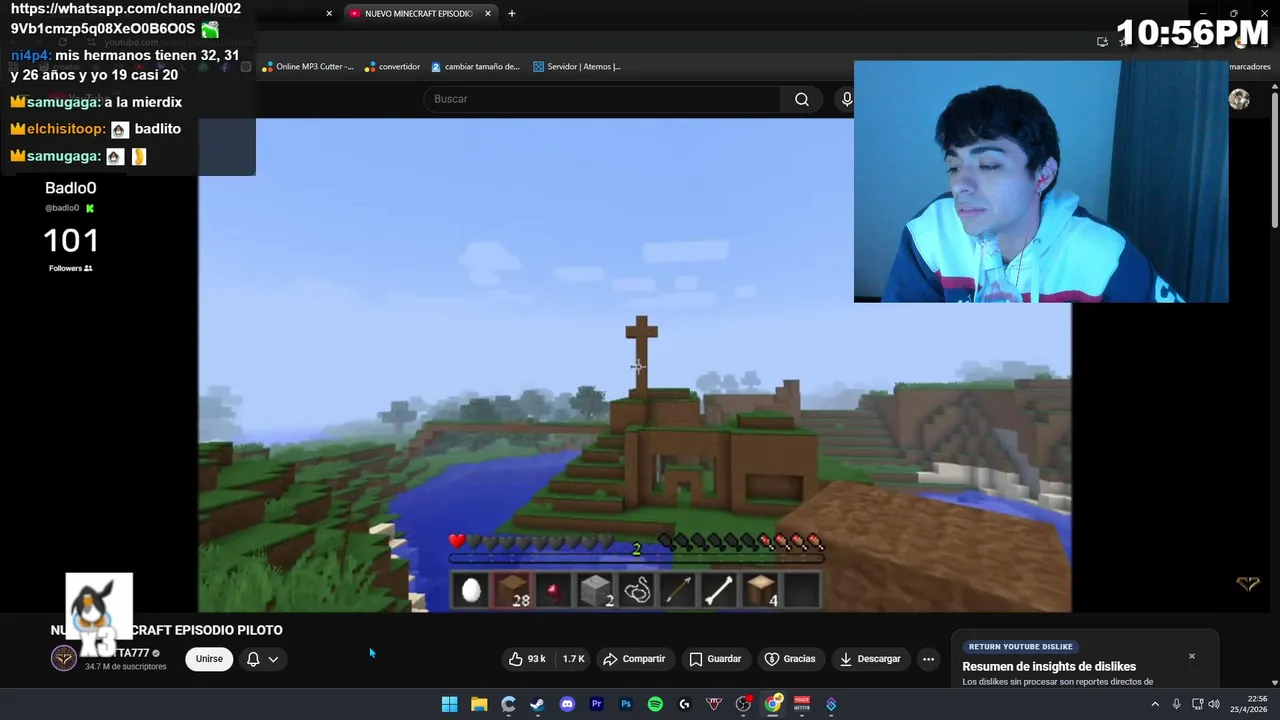
Task: Activate voice search microphone icon
Action: [846, 99]
